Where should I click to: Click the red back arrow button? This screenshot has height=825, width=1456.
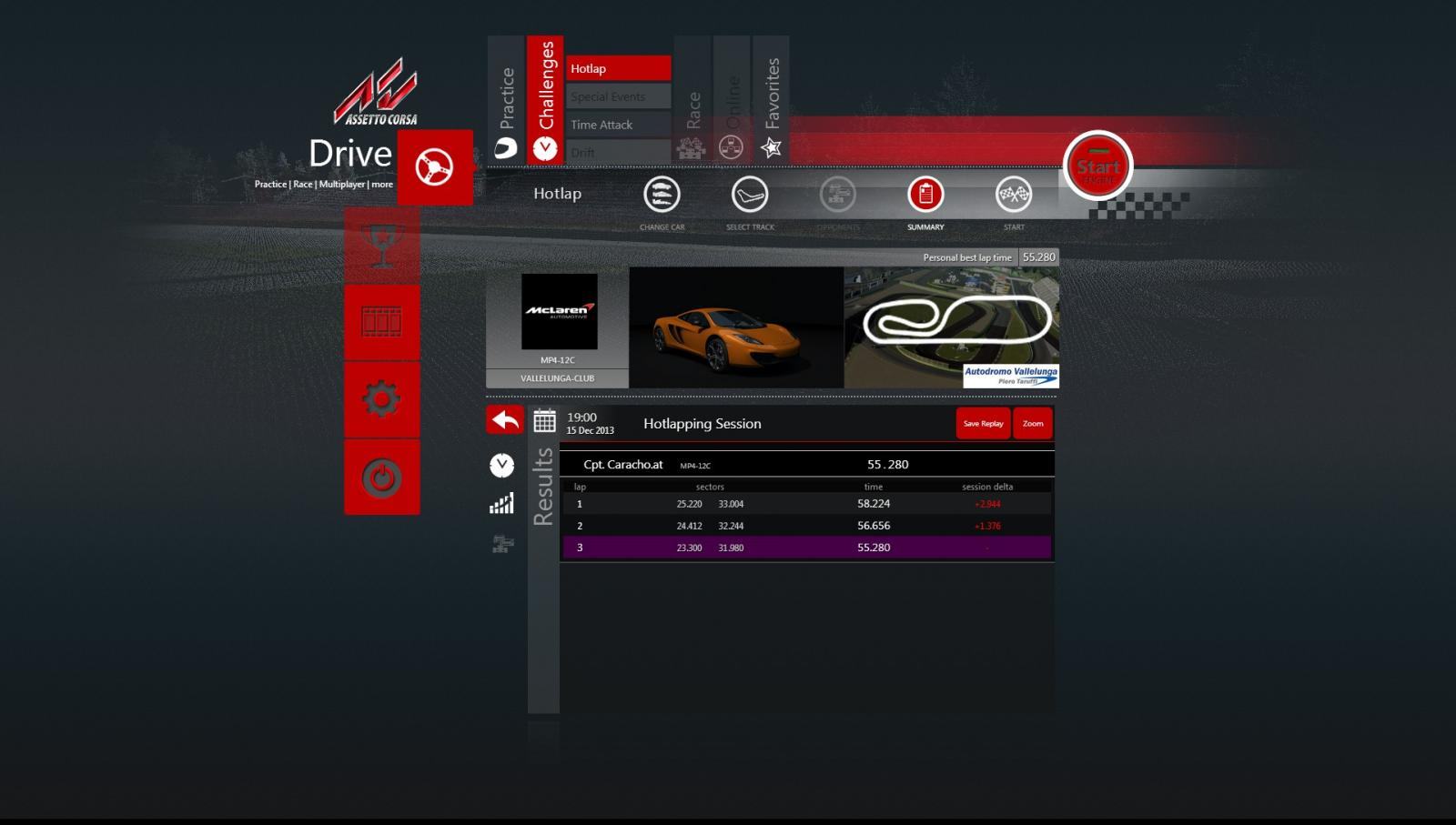tap(505, 420)
